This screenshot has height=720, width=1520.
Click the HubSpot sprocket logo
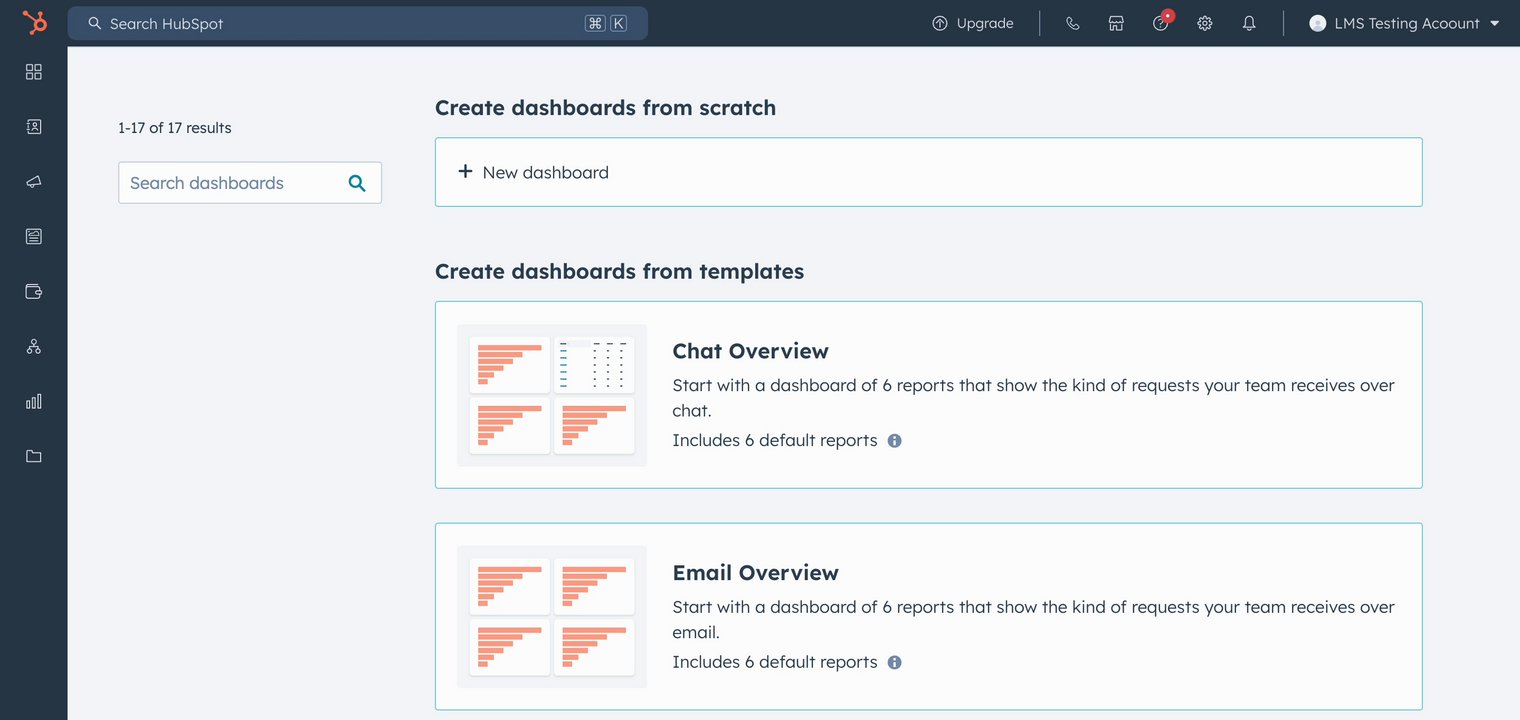pyautogui.click(x=34, y=23)
